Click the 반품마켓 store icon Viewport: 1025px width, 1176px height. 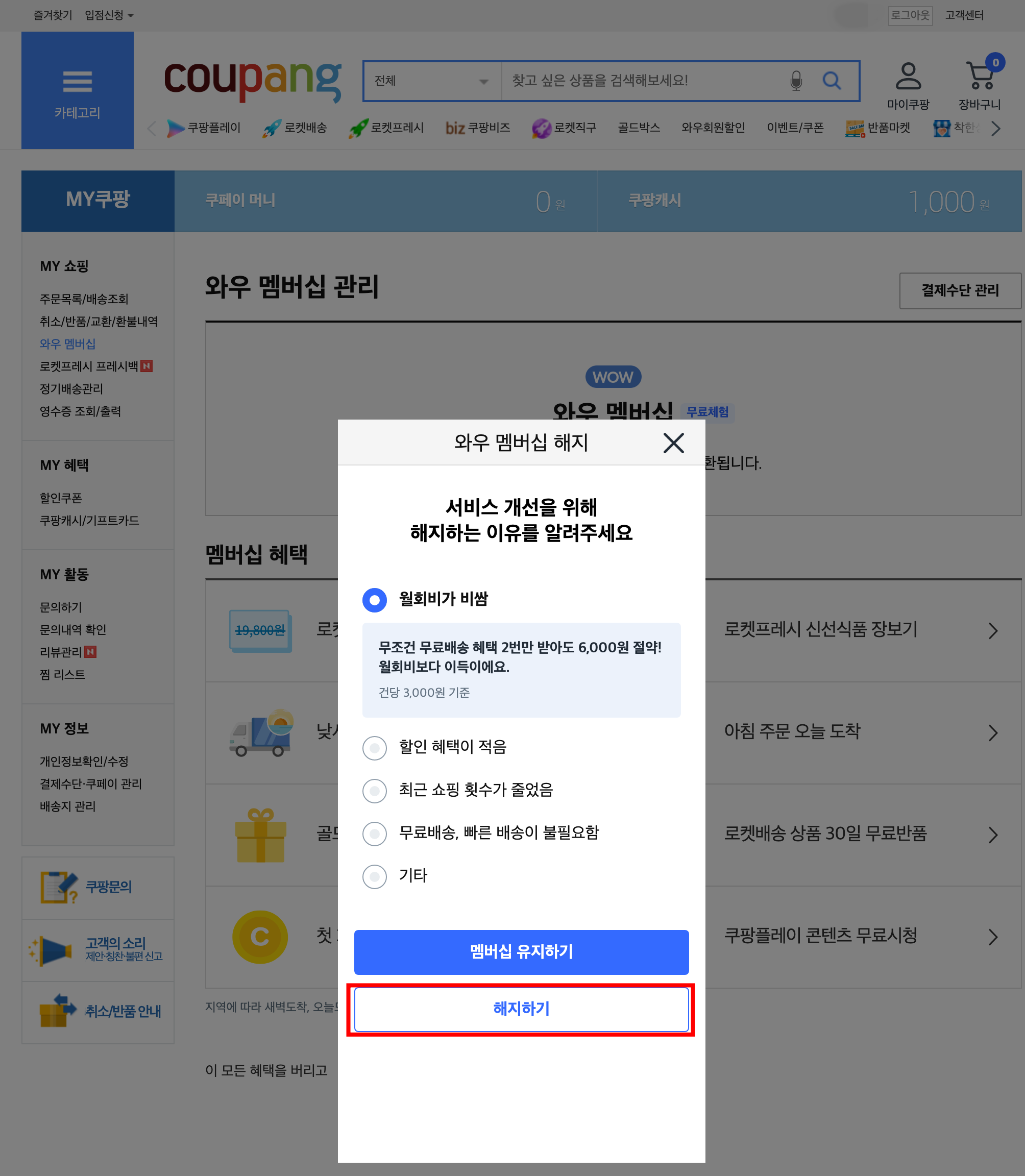tap(855, 128)
